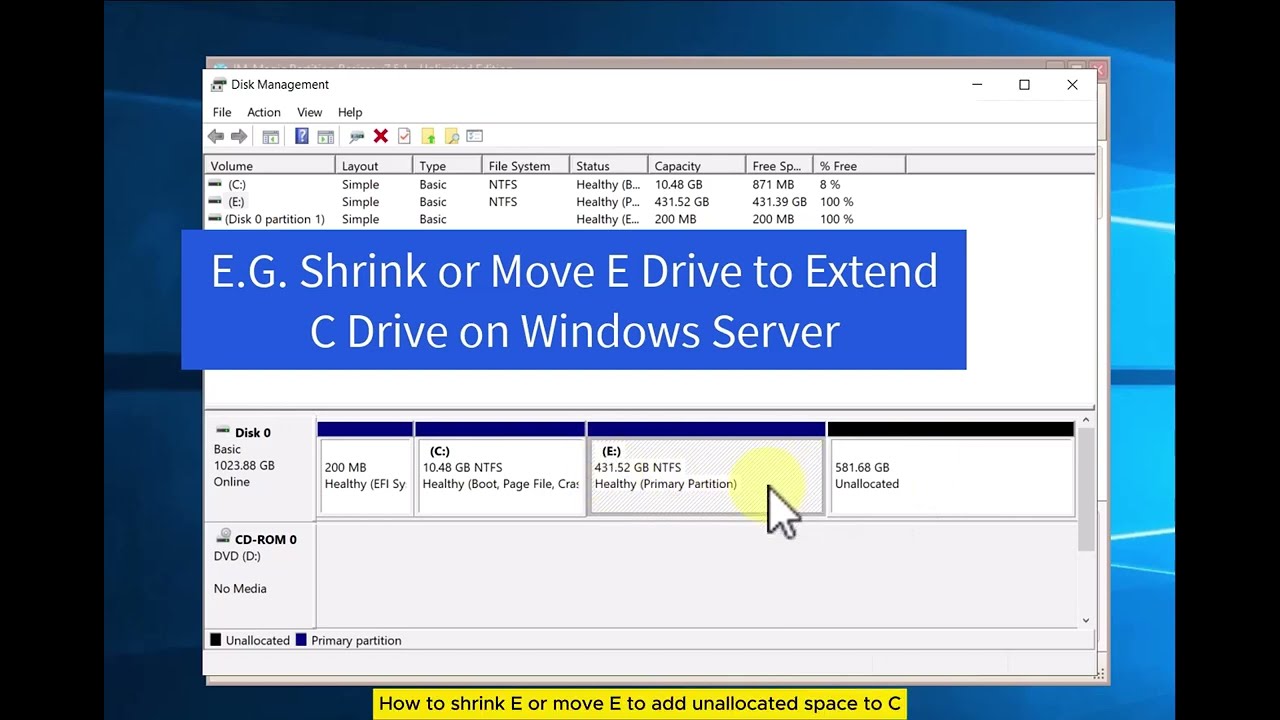Viewport: 1280px width, 720px height.
Task: Sort by the Capacity column header
Action: [696, 166]
